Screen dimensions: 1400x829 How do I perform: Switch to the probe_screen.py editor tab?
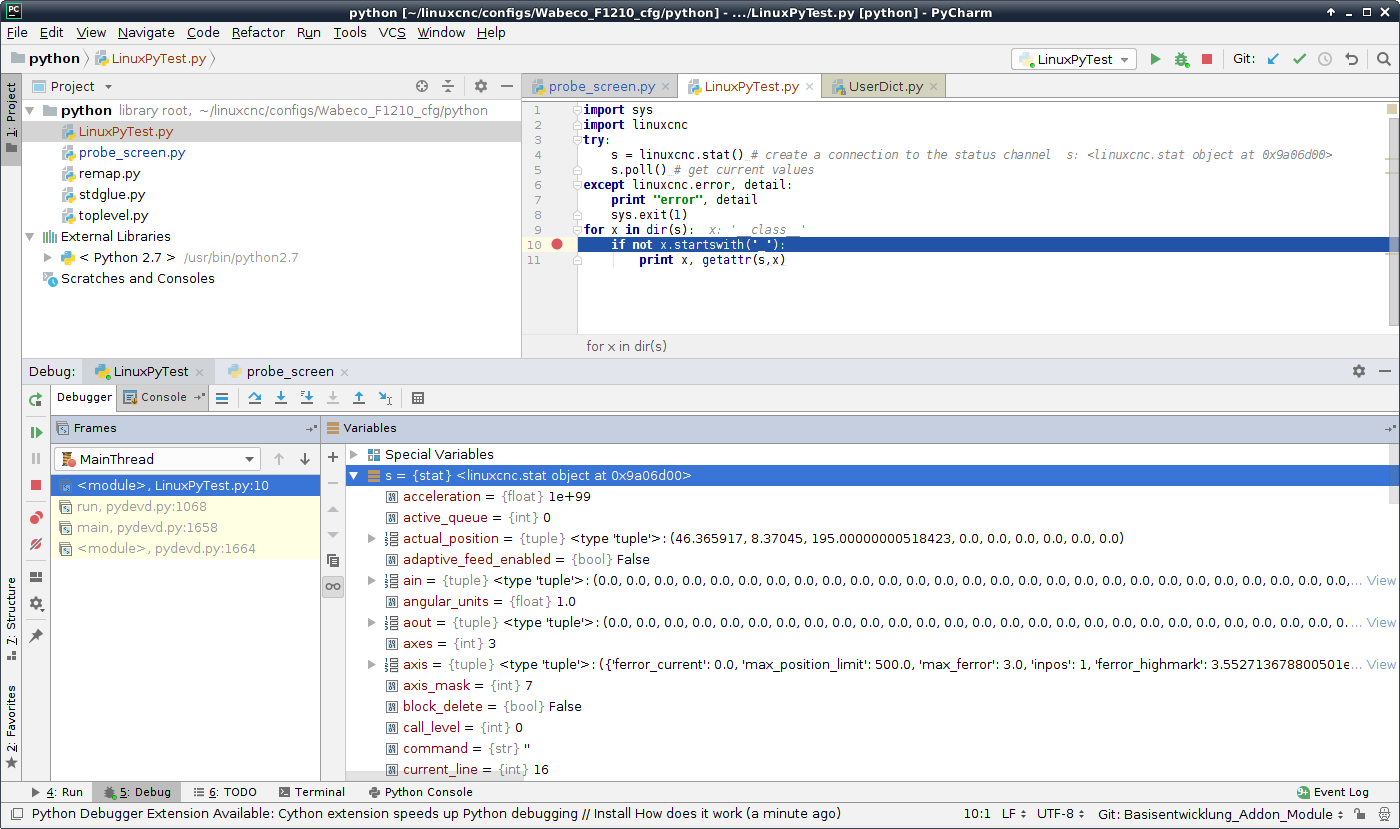tap(600, 87)
